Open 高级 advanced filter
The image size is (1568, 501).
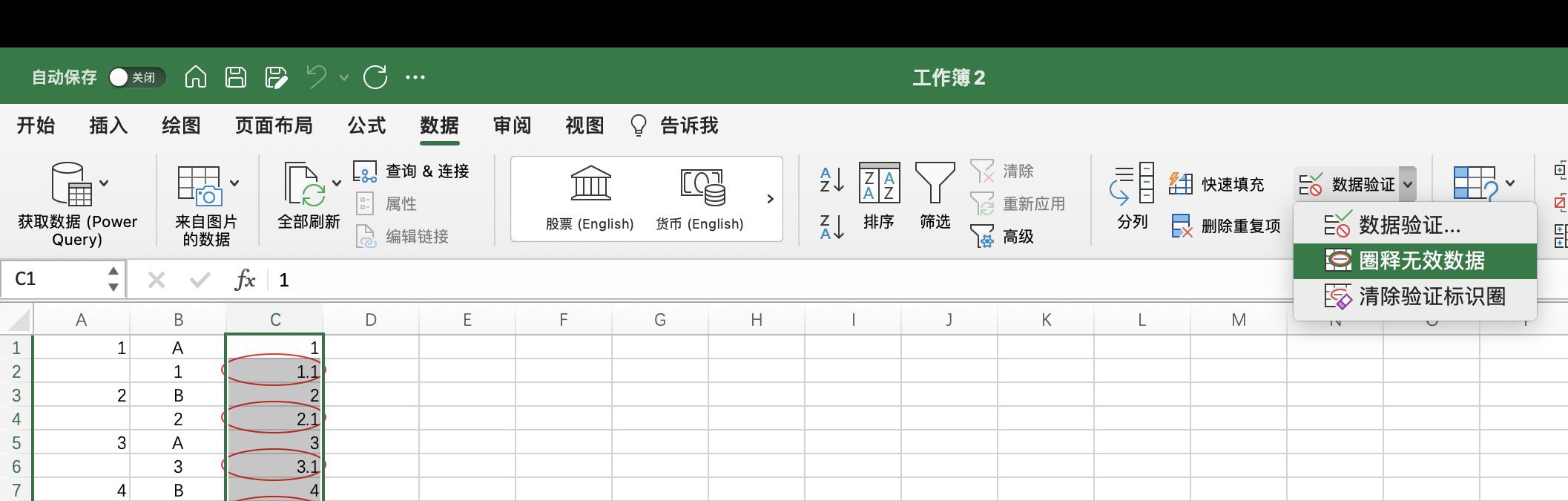point(1002,236)
